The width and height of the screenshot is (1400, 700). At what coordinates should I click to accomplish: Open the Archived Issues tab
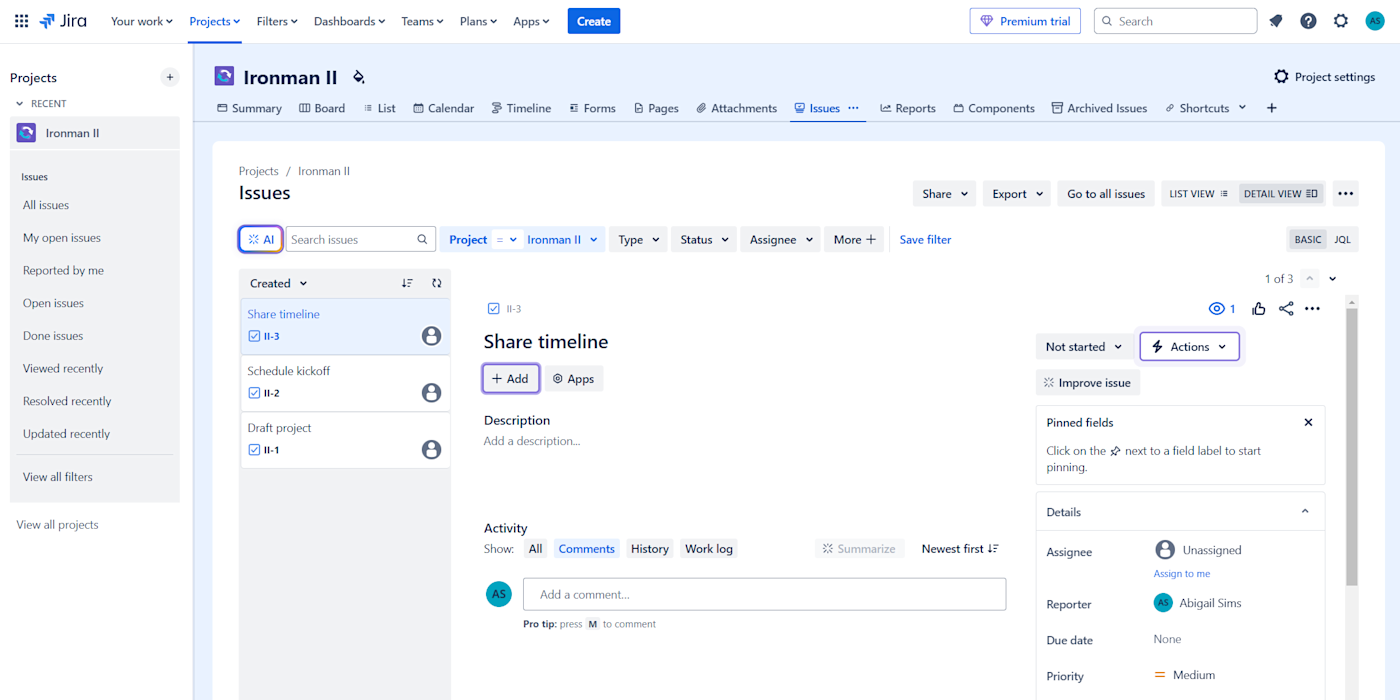coord(1099,108)
